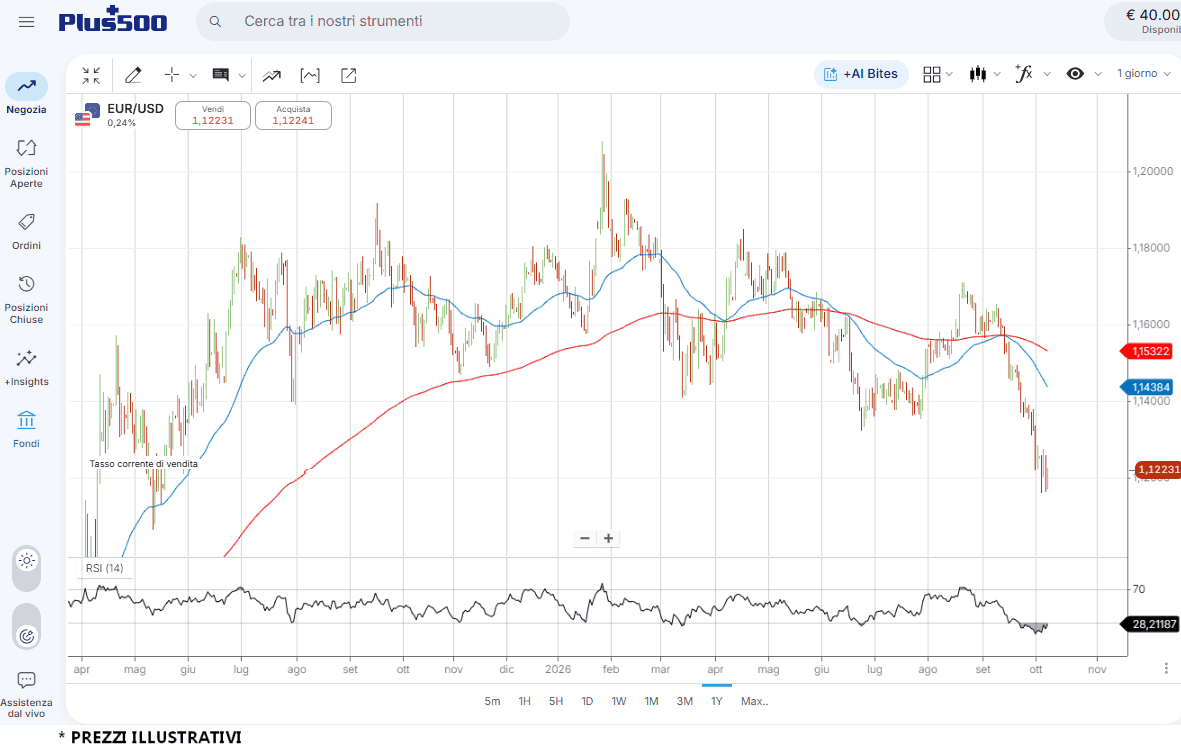
Task: Click 'Tasso corrente di vendita' label
Action: (x=144, y=464)
